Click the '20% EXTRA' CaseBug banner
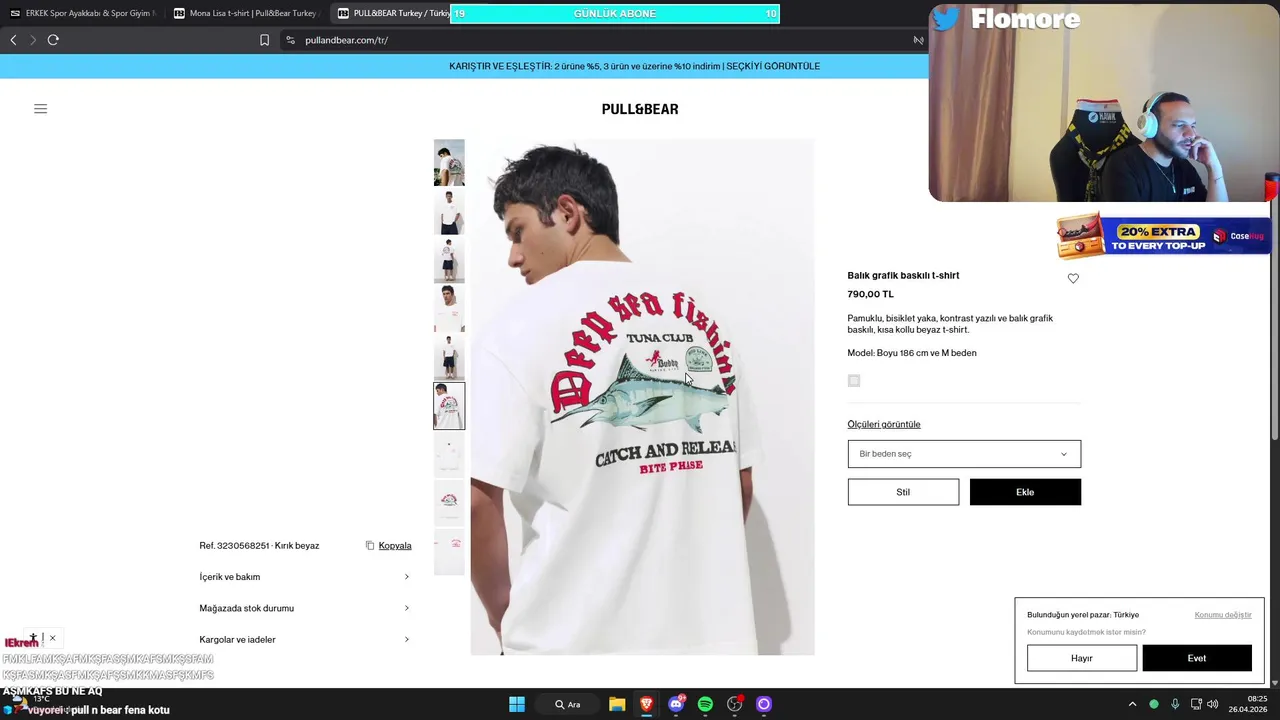 click(1162, 237)
